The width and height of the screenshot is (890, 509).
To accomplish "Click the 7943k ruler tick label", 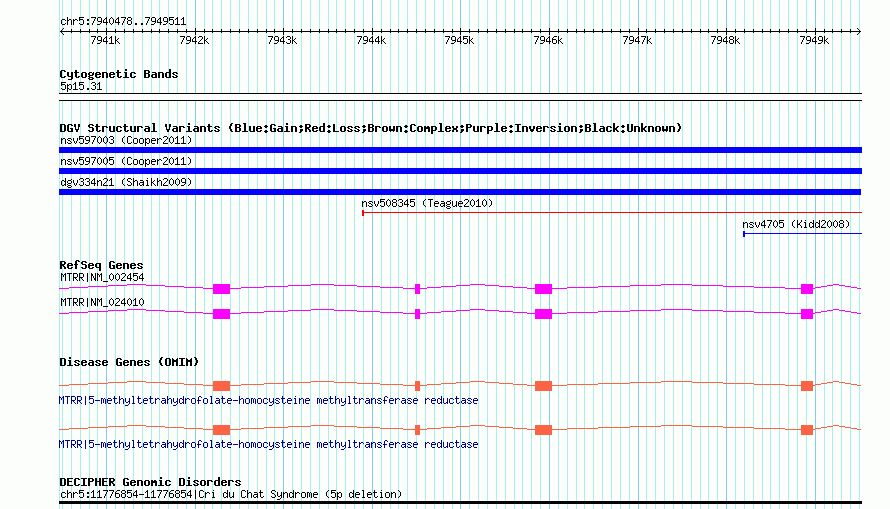I will coord(282,40).
